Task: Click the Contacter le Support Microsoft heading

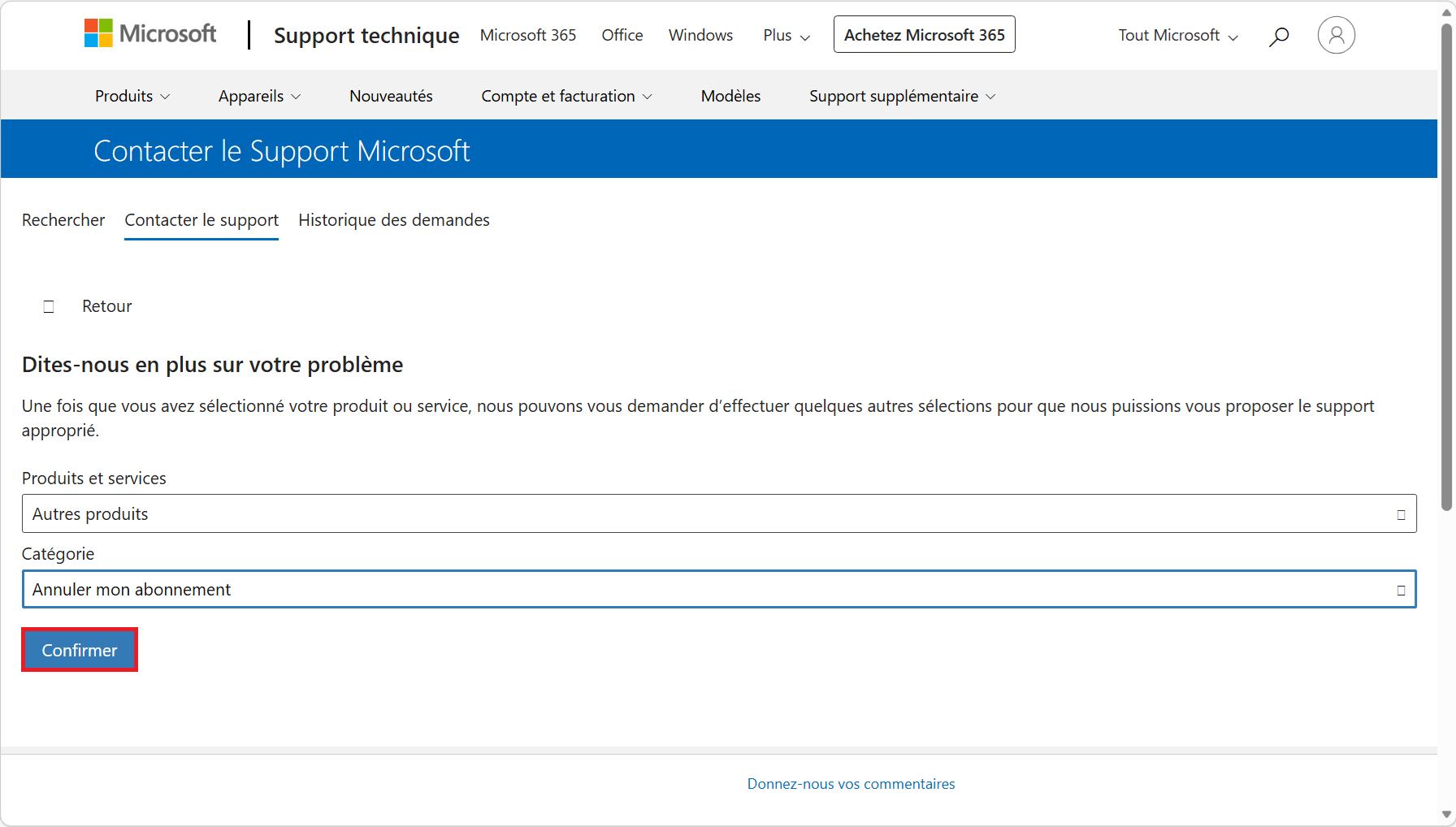Action: click(x=282, y=151)
